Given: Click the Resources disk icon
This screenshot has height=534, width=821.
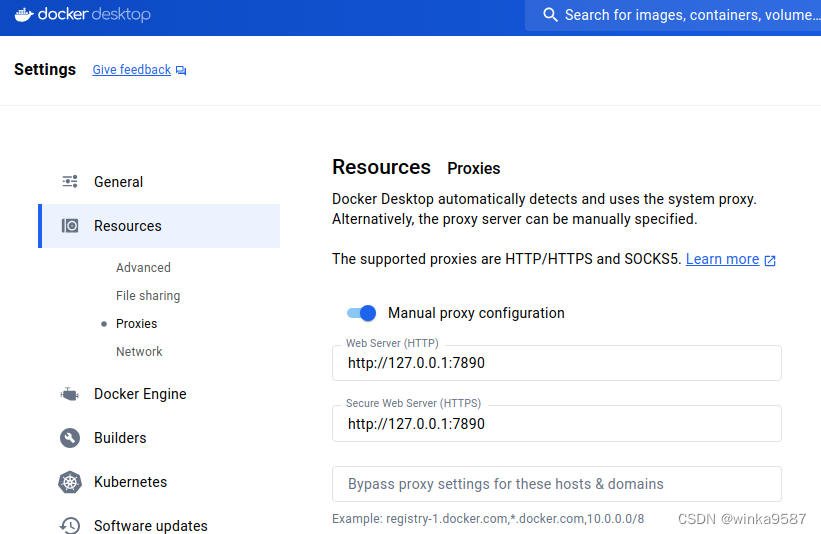Looking at the screenshot, I should click(70, 226).
